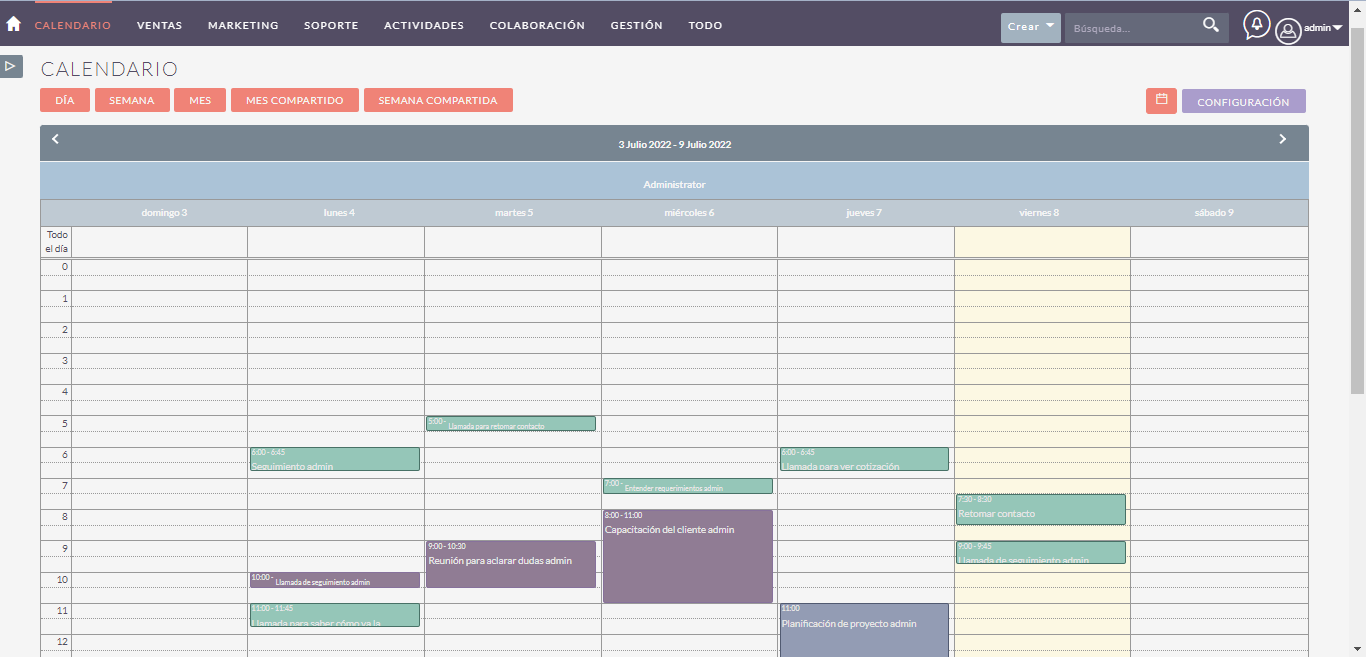
Task: Expand the admin user menu
Action: pos(1323,28)
